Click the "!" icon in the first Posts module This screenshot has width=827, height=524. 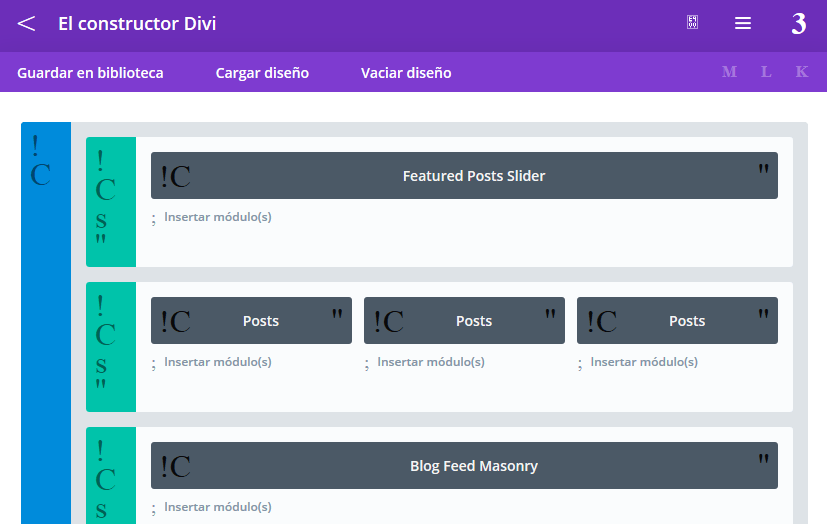tap(164, 322)
